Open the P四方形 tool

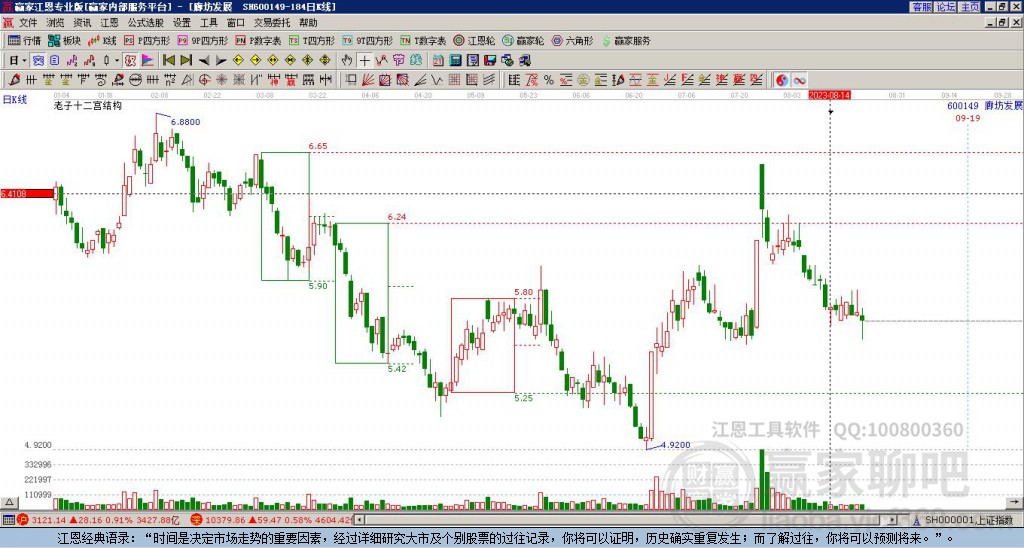pyautogui.click(x=147, y=40)
